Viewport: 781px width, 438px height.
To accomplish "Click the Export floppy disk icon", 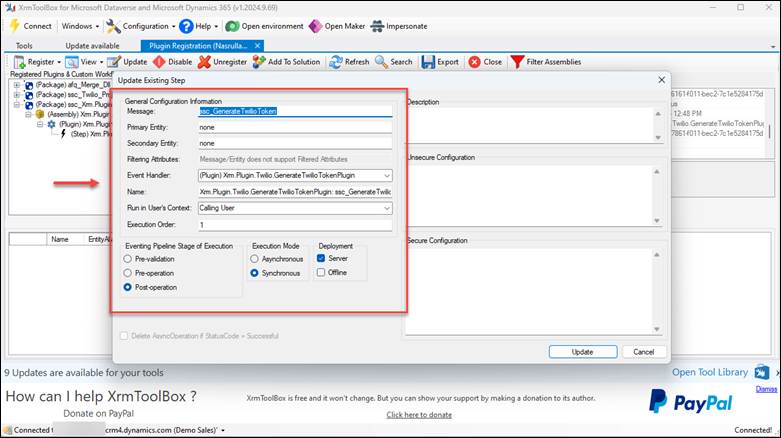I will 428,62.
